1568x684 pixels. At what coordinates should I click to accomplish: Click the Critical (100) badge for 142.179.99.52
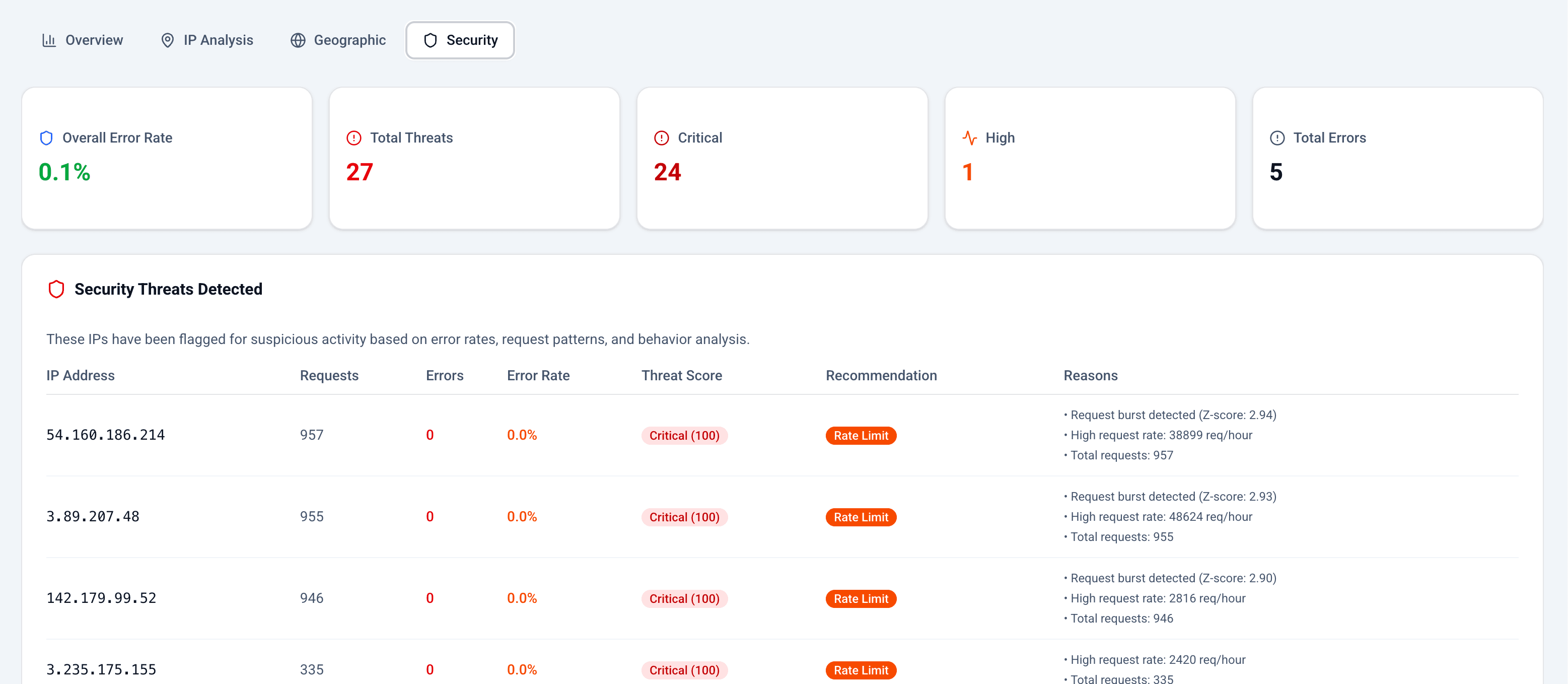click(684, 599)
